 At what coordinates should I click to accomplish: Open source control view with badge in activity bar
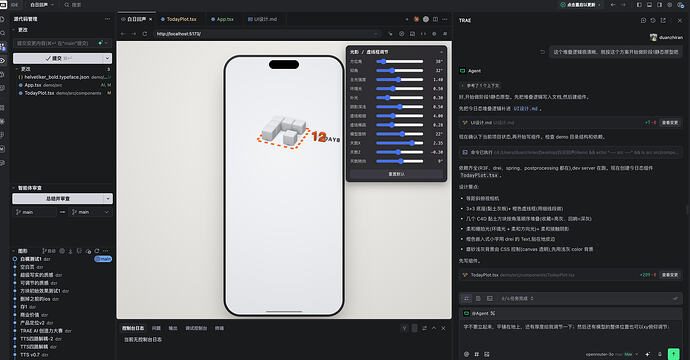3,47
